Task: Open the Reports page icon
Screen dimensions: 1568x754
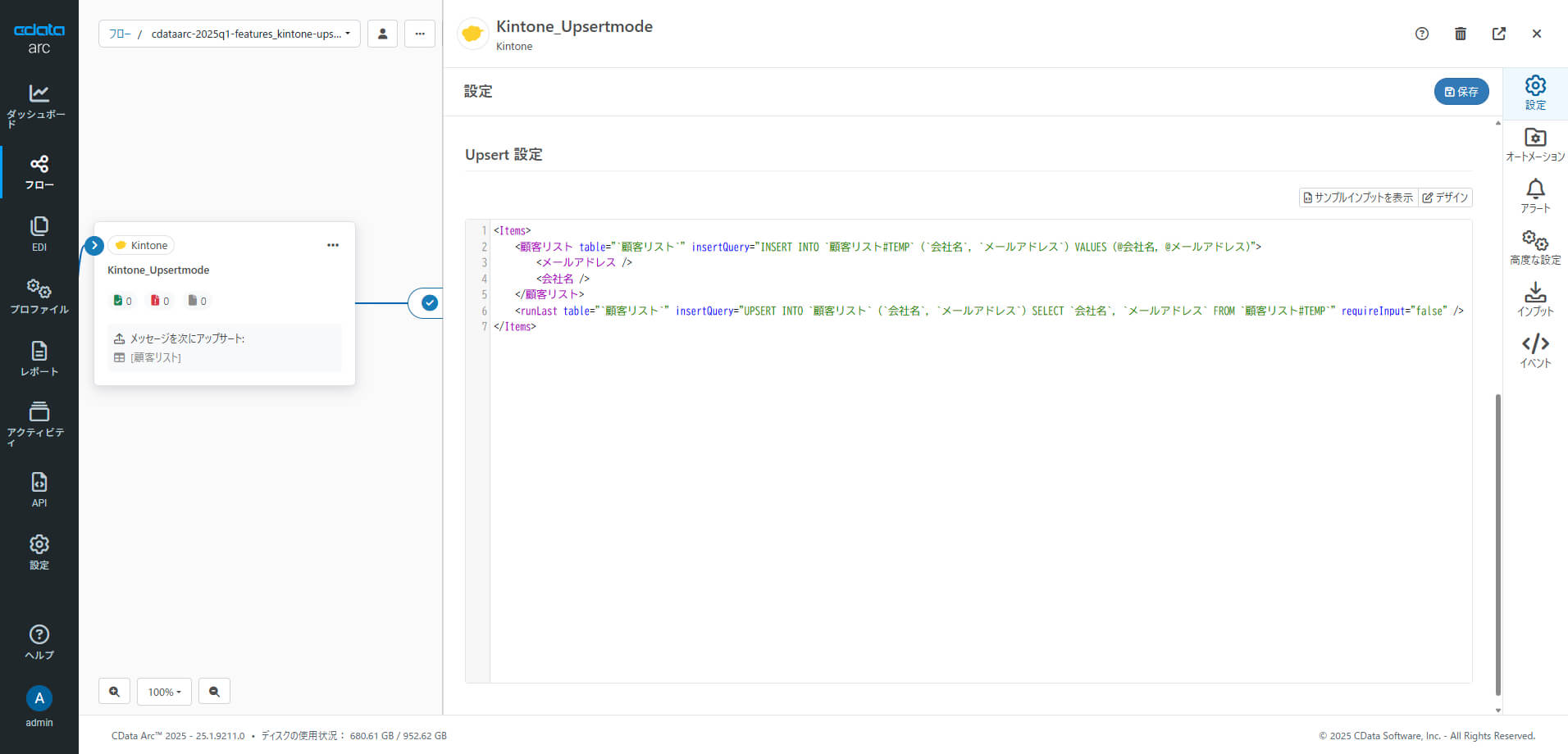Action: tap(39, 358)
